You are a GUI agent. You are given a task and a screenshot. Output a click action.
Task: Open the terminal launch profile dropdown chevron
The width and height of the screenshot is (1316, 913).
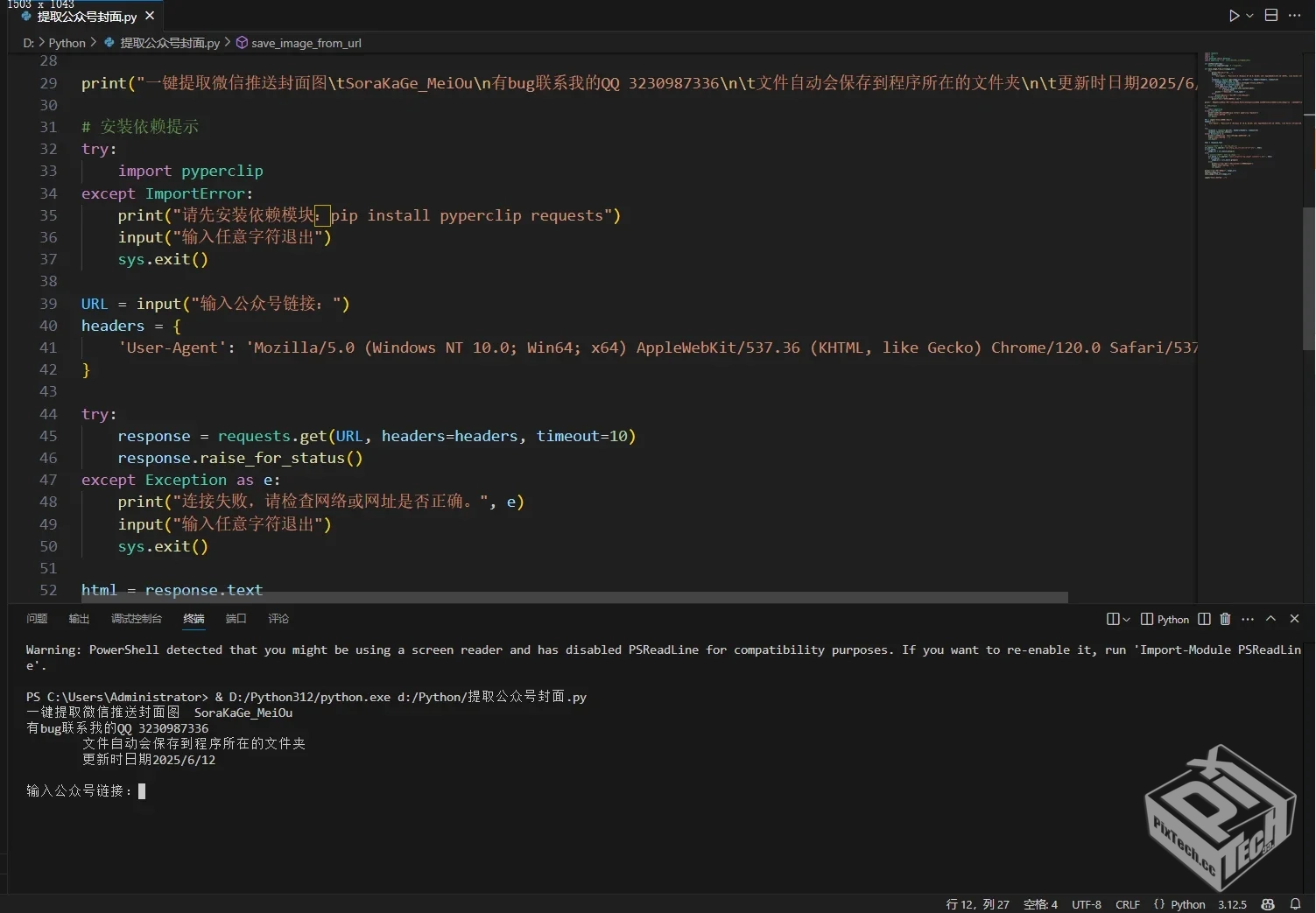(x=1126, y=619)
